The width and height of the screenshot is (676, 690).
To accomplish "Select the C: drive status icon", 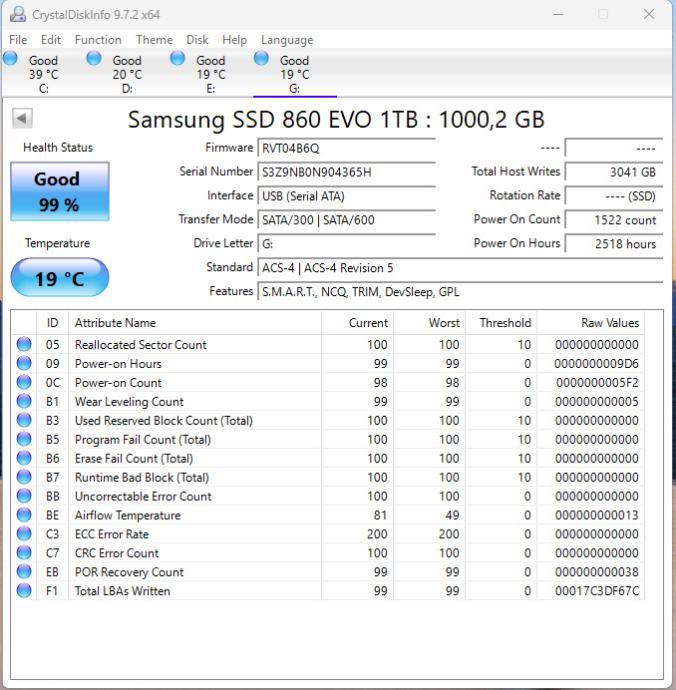I will [x=11, y=59].
